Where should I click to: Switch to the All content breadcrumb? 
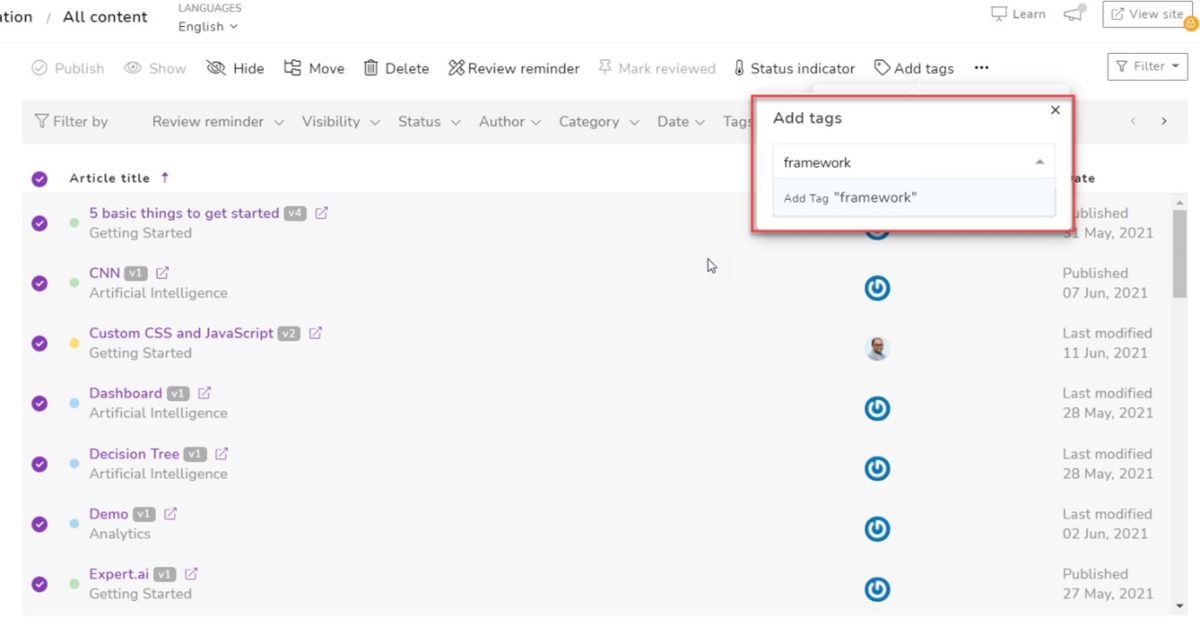pos(104,16)
